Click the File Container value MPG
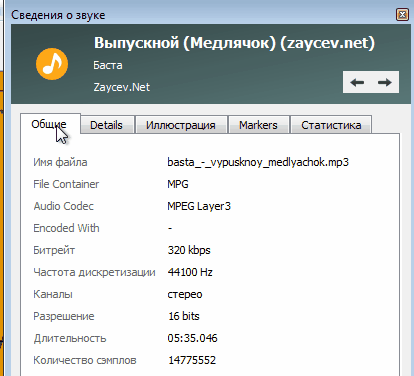This screenshot has height=376, width=414. 178,184
